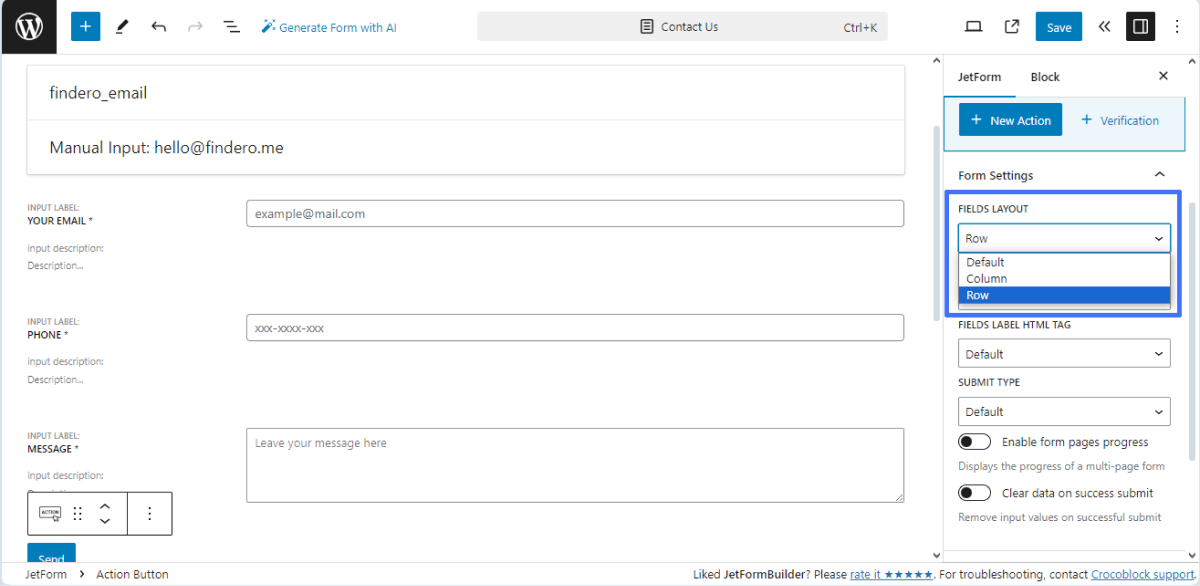
Task: Open the Action Button block options menu
Action: click(150, 513)
